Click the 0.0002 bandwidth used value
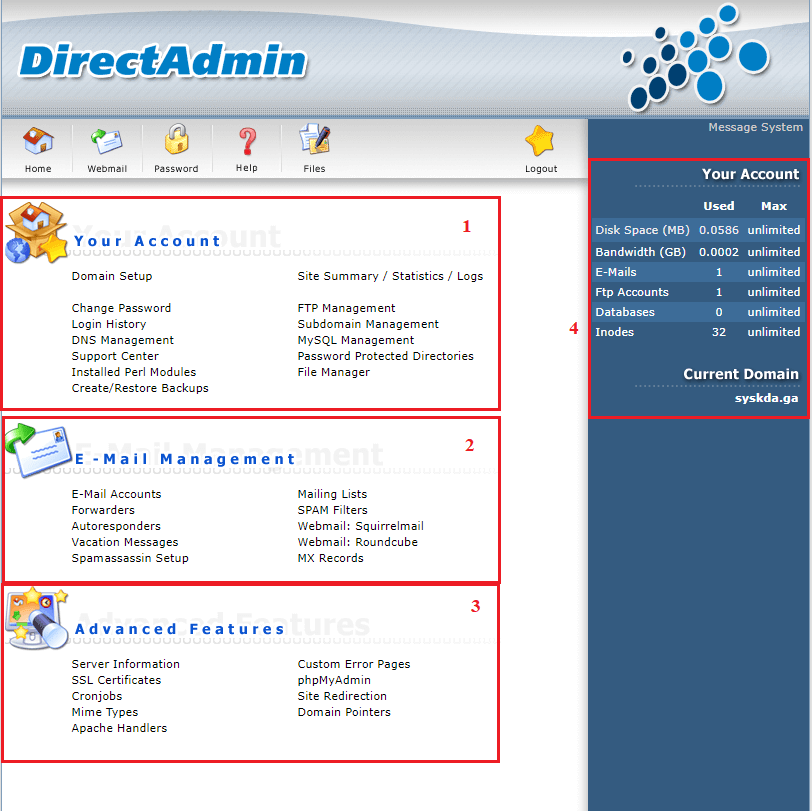This screenshot has height=811, width=812. 718,252
